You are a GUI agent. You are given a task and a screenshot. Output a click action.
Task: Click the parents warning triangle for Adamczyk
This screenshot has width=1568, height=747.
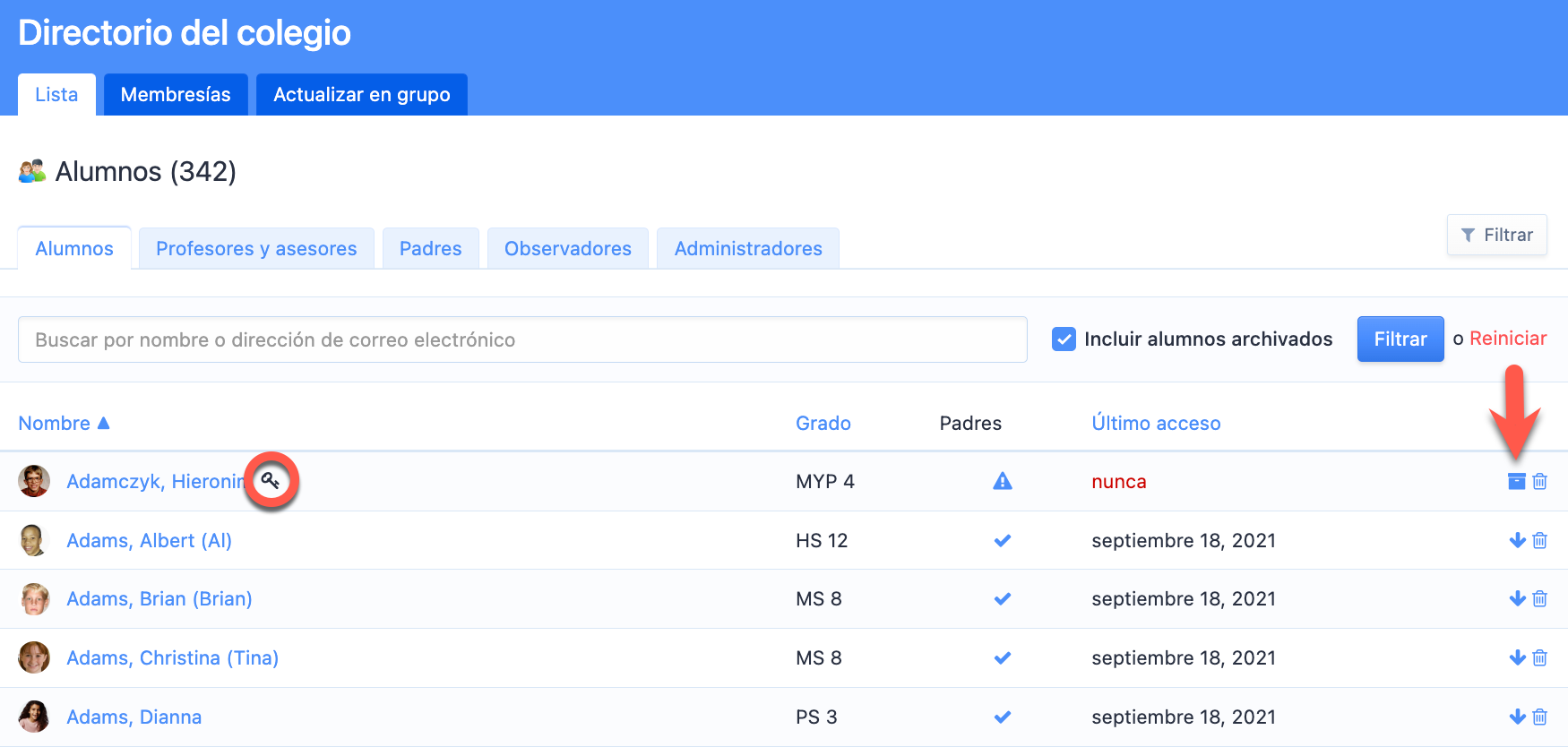(x=1002, y=481)
